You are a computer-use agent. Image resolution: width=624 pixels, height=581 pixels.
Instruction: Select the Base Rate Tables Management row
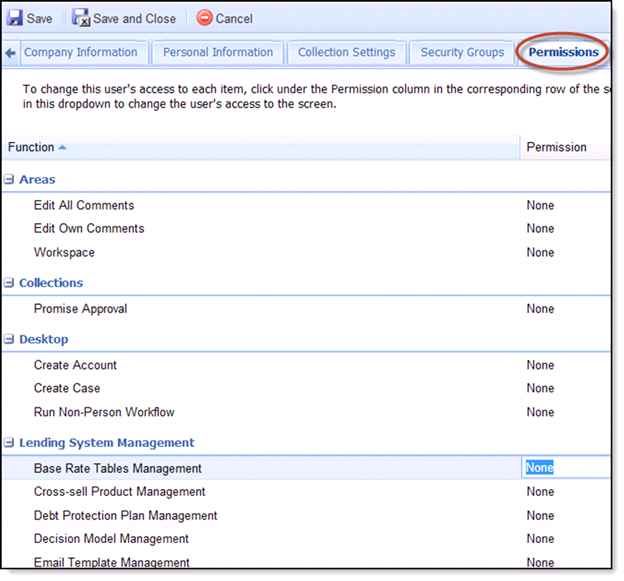(x=306, y=468)
